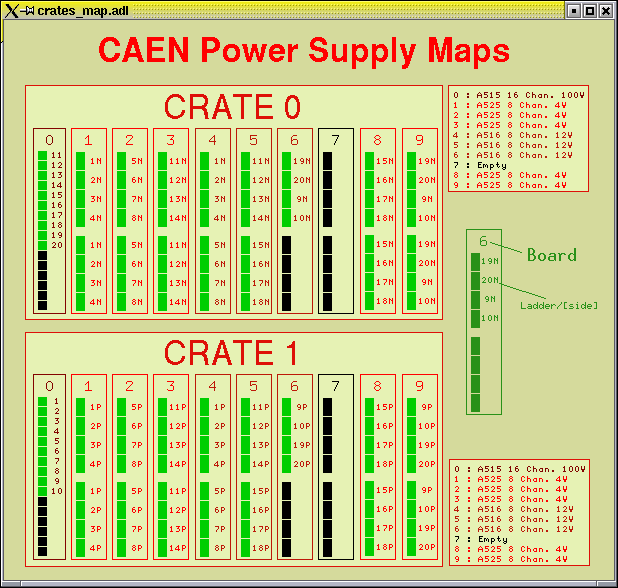618x588 pixels.
Task: Click 19P label in Crate 1 board 6
Action: tap(302, 445)
